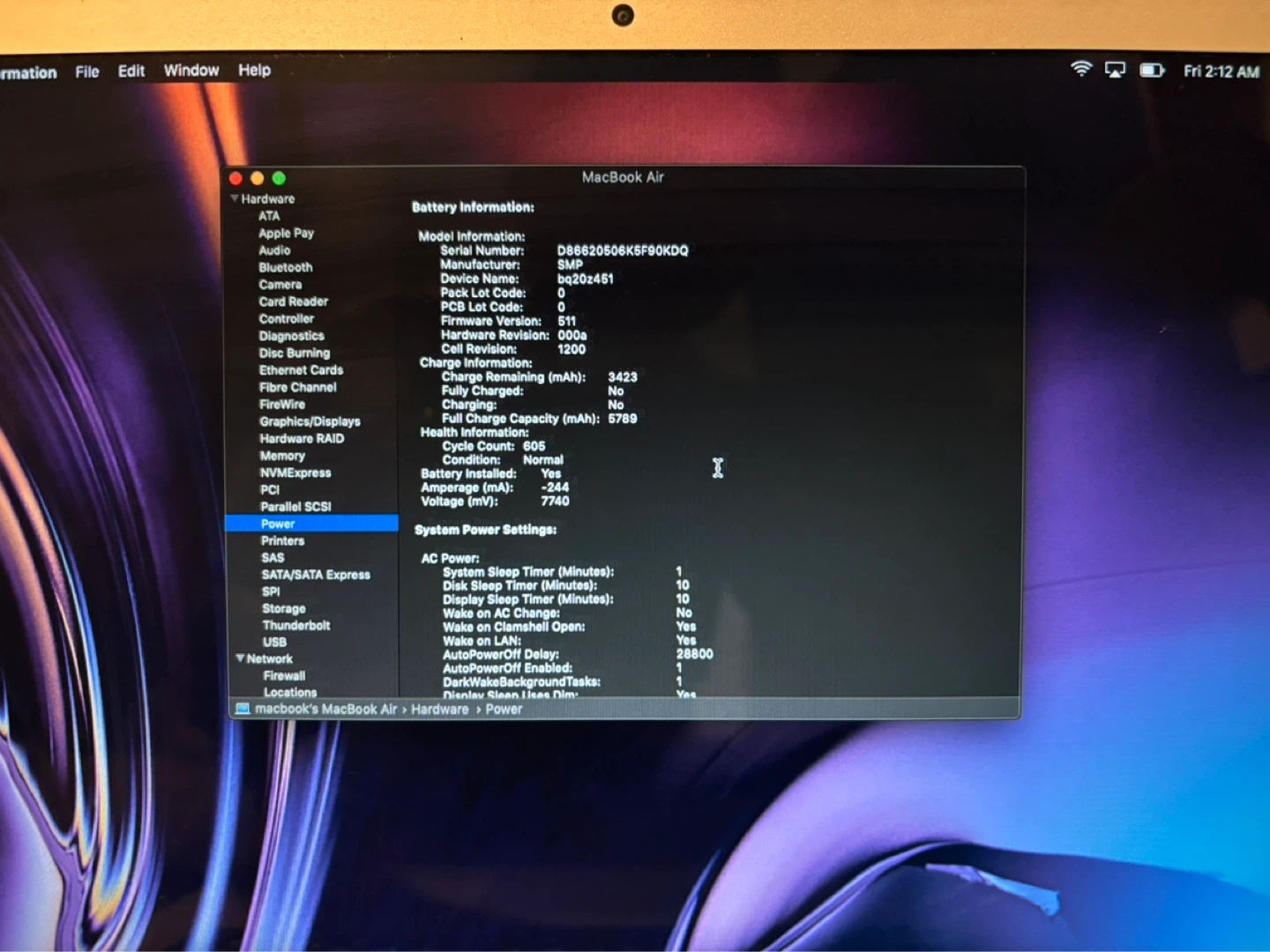Click the Full Charge Capacity value 5789

click(x=623, y=419)
